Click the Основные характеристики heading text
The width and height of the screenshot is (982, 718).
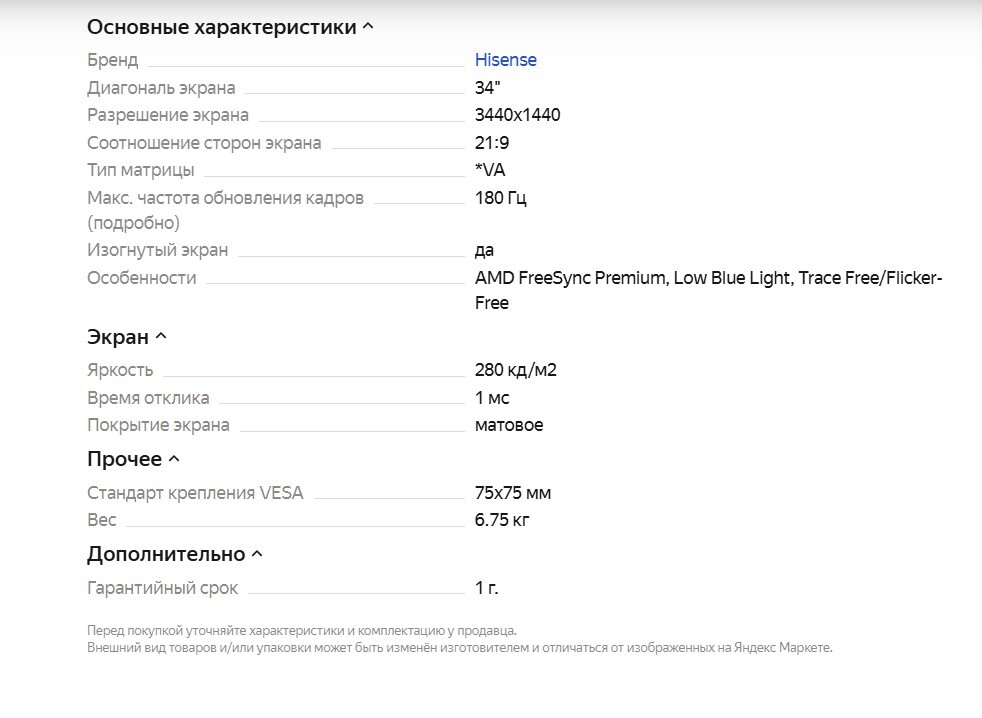click(221, 27)
